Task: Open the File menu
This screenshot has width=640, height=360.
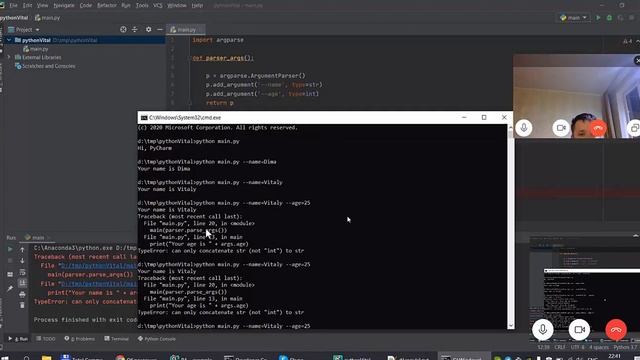Action: pos(13,5)
